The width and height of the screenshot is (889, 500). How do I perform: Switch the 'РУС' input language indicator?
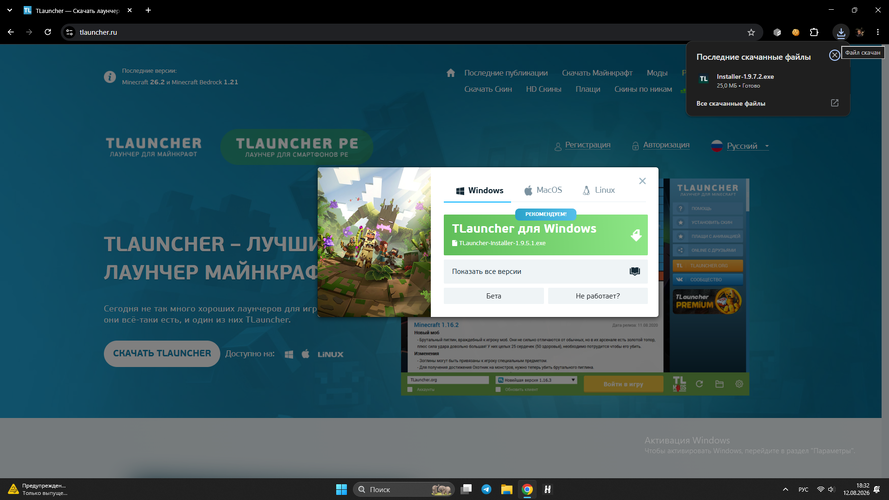click(803, 489)
